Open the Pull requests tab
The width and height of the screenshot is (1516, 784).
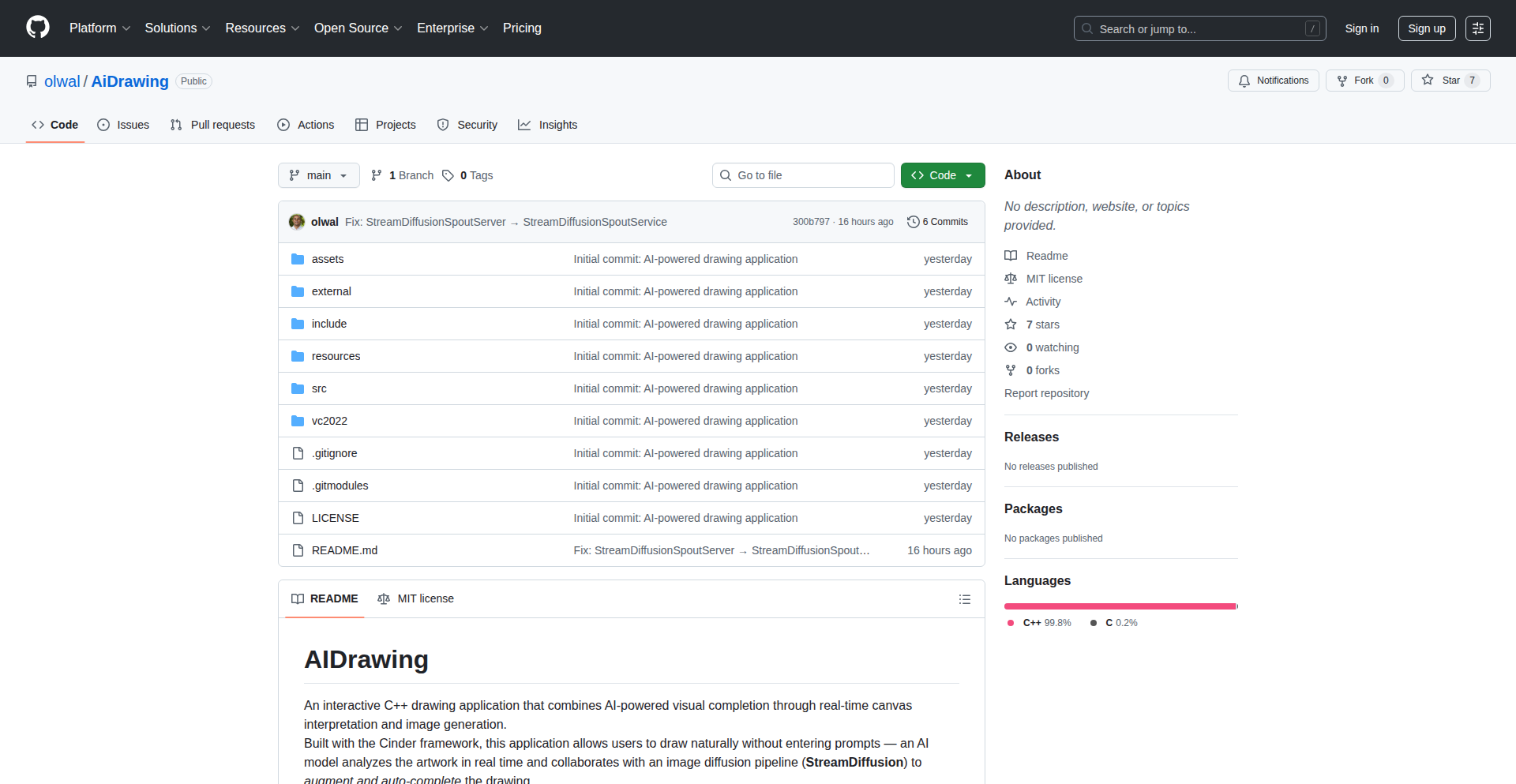[212, 125]
